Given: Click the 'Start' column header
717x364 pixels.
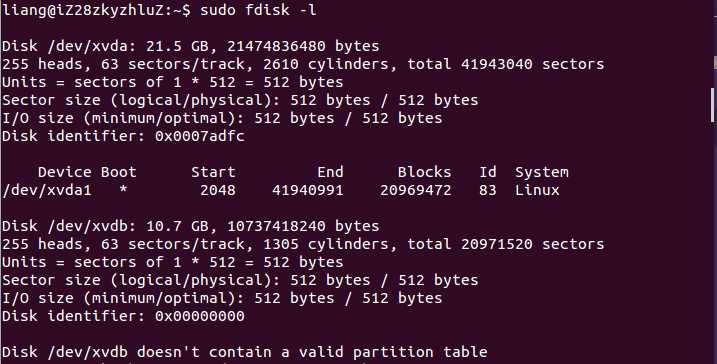Looking at the screenshot, I should tap(213, 172).
